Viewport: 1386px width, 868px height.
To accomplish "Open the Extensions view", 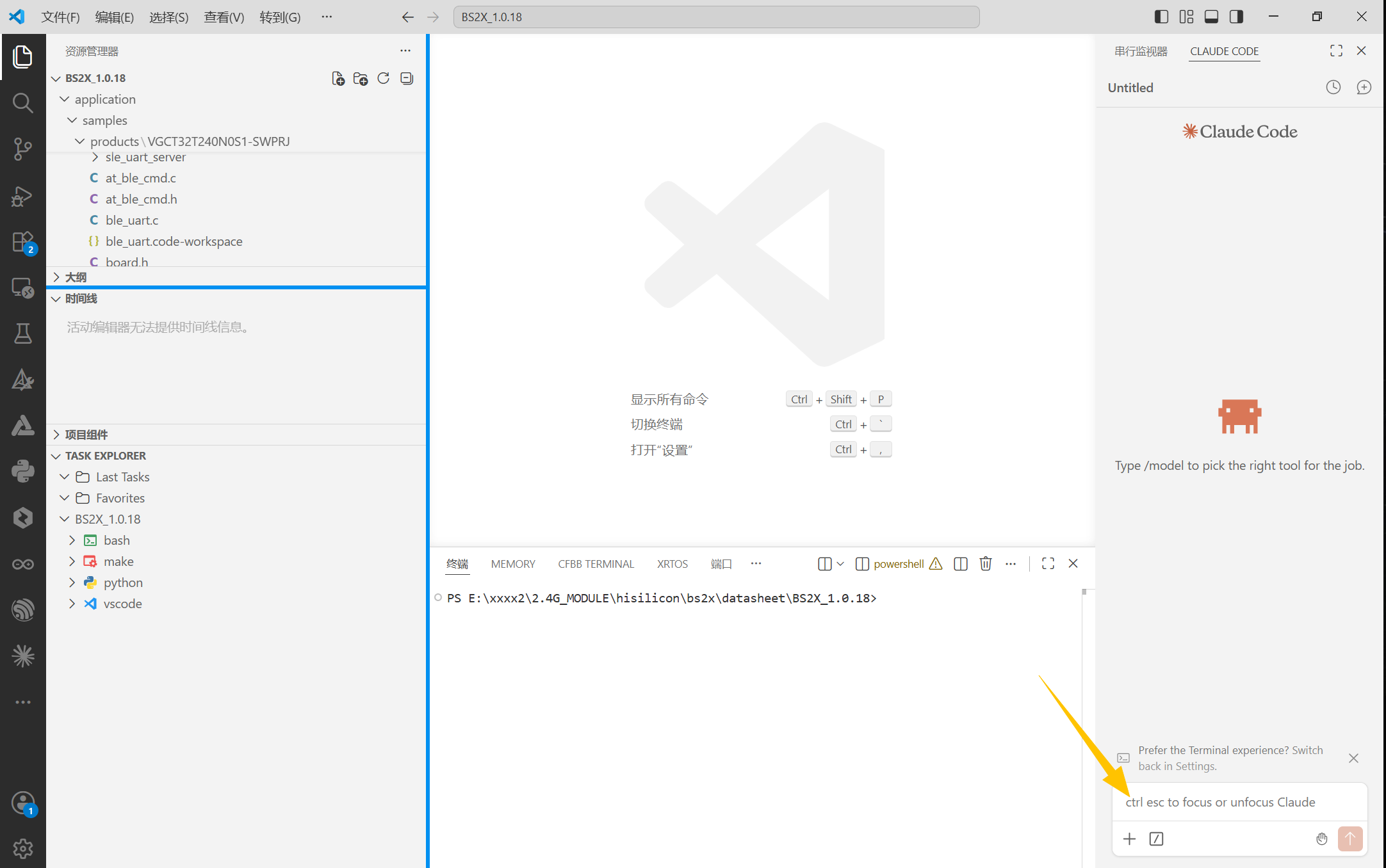I will point(23,242).
